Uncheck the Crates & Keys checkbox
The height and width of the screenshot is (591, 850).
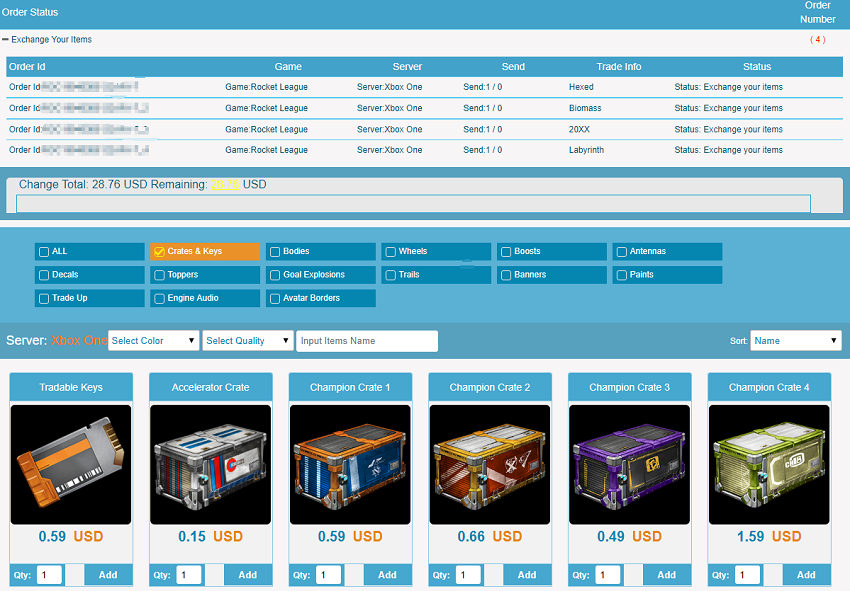point(159,252)
